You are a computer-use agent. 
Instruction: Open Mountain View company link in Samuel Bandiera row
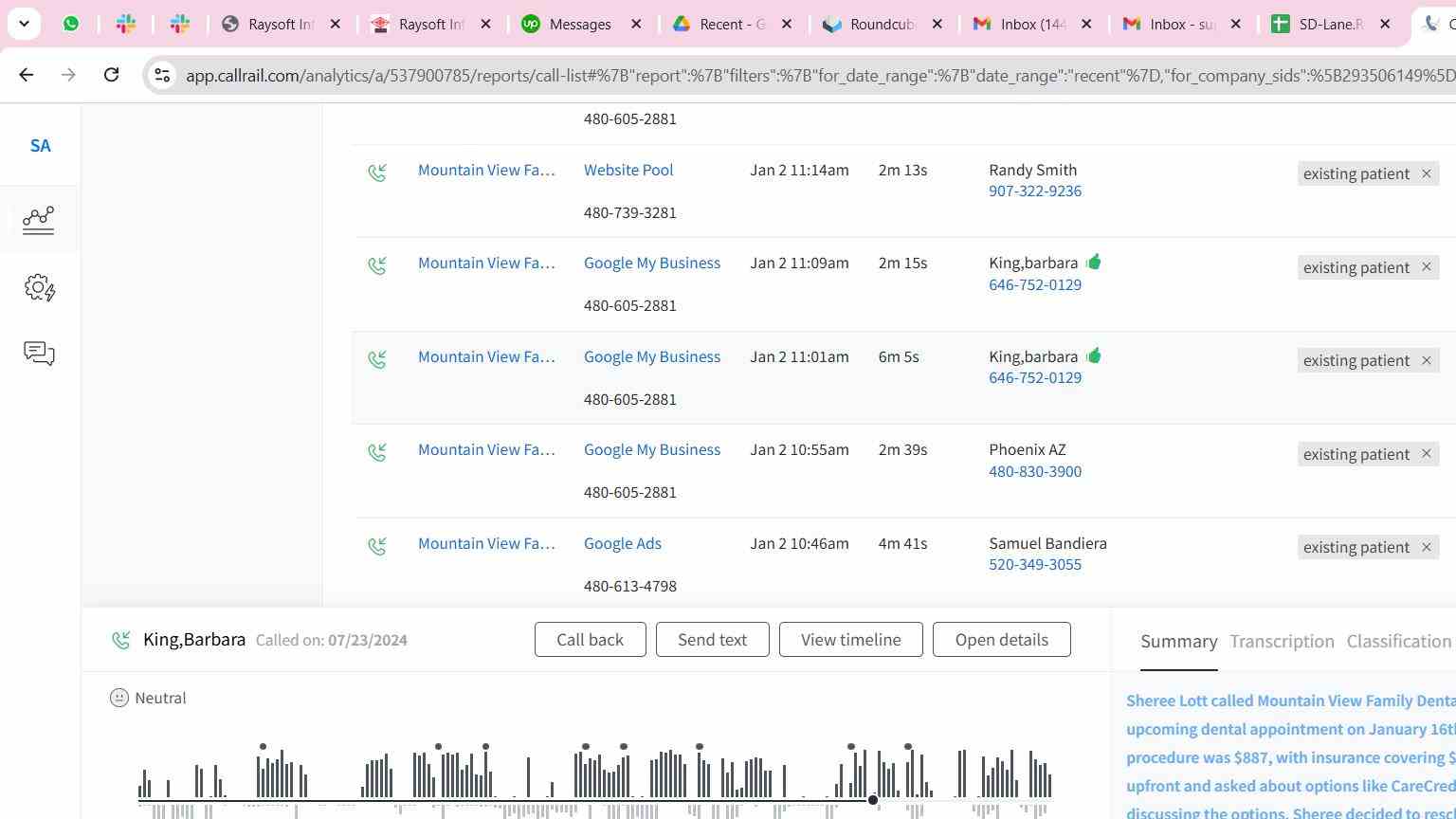pos(486,543)
